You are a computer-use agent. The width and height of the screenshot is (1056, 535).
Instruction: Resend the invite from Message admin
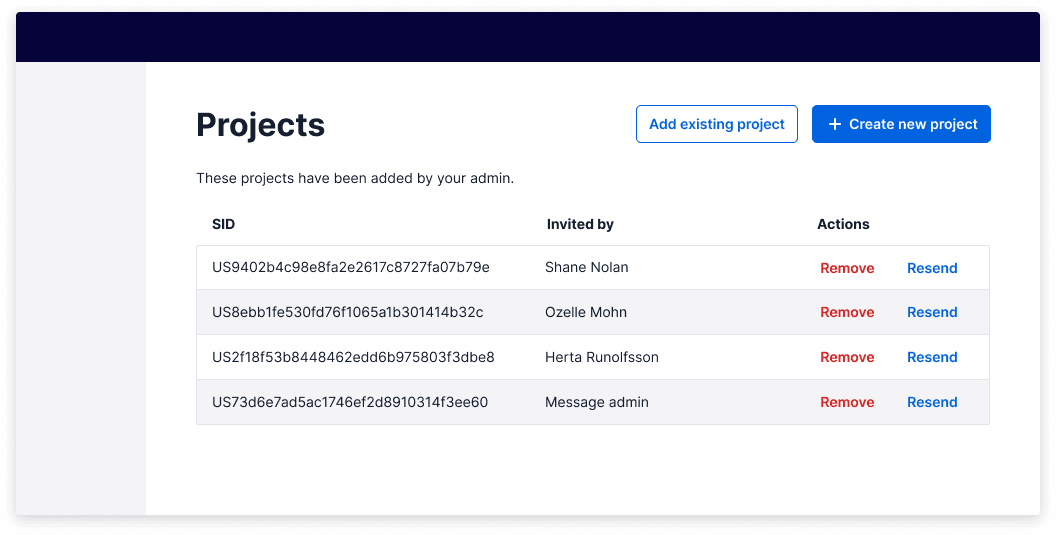[932, 402]
